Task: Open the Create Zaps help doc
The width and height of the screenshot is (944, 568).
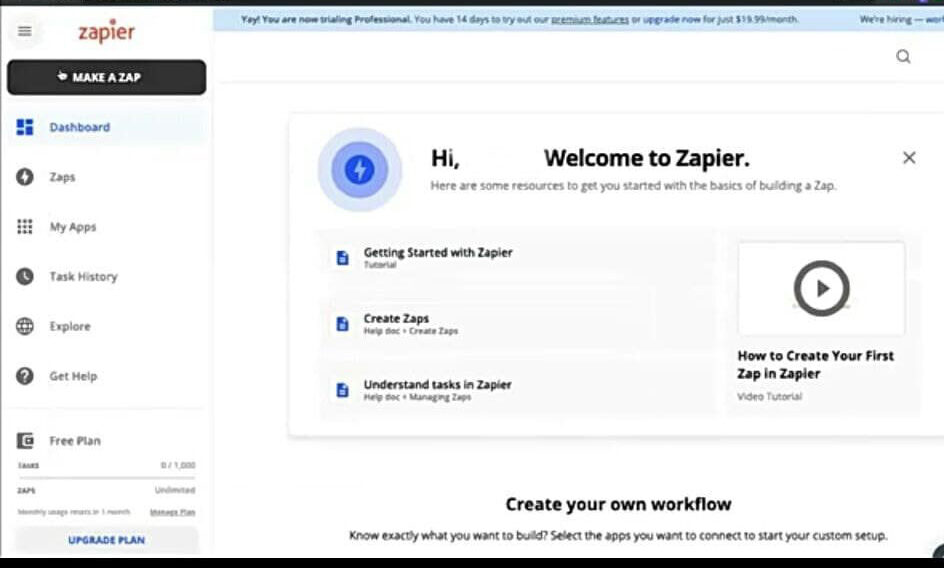Action: tap(396, 318)
